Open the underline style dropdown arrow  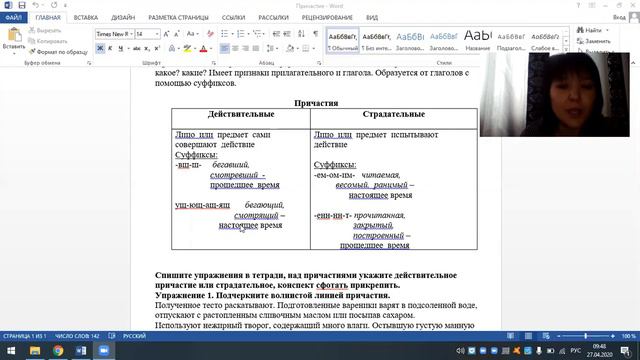point(128,49)
